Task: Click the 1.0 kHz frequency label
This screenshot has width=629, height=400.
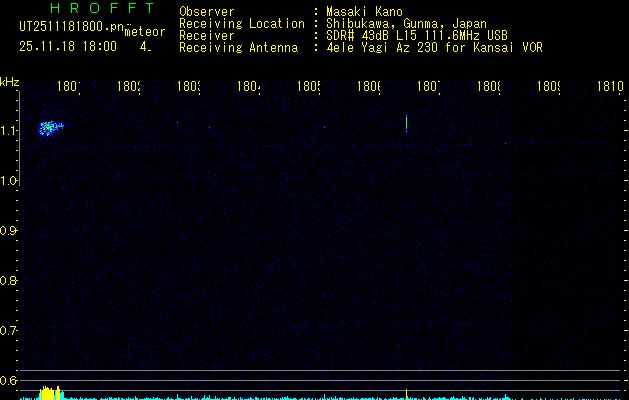Action: click(x=8, y=181)
